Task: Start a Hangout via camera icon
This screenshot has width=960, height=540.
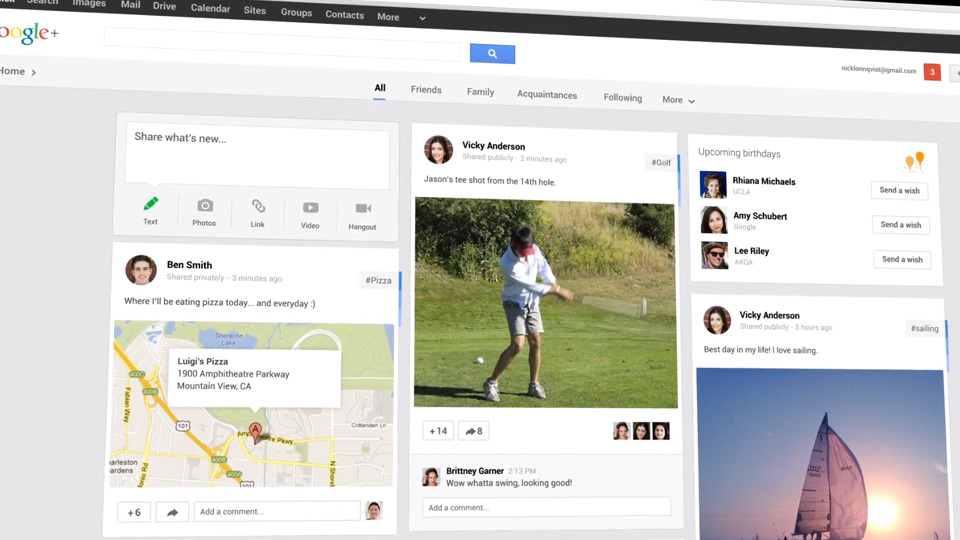Action: [363, 209]
